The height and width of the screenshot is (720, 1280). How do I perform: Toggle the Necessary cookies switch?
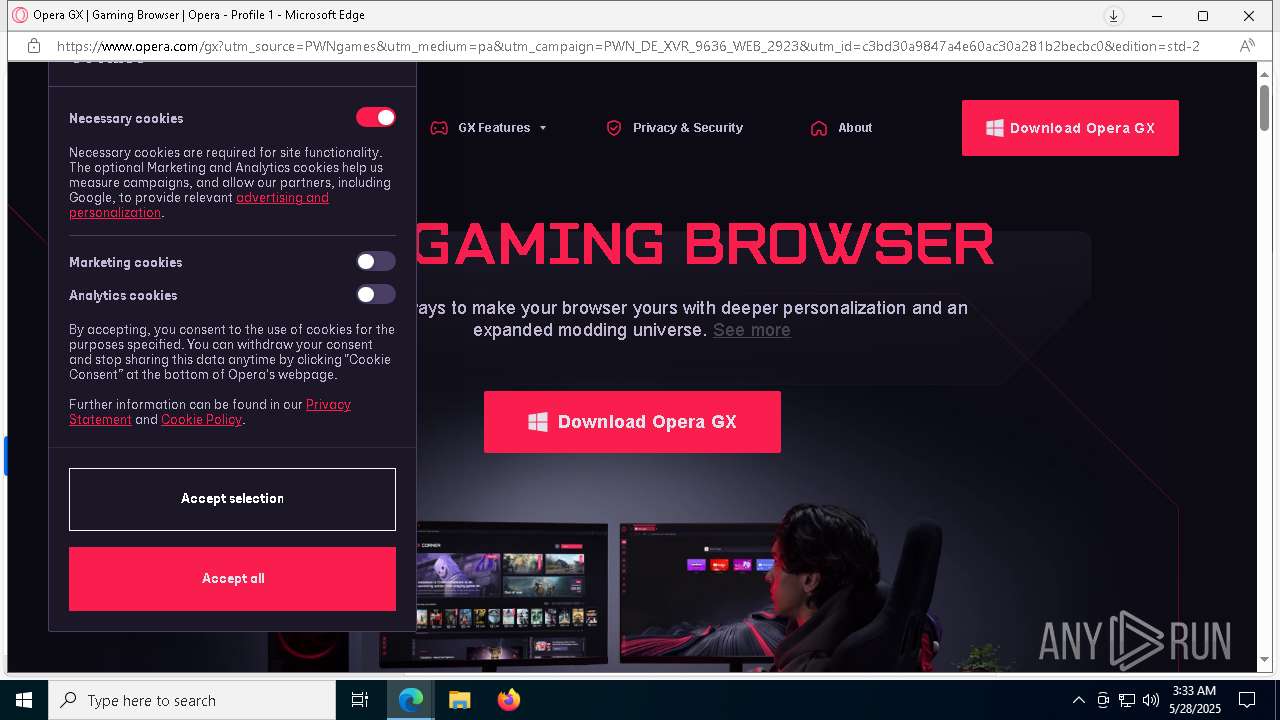tap(376, 118)
